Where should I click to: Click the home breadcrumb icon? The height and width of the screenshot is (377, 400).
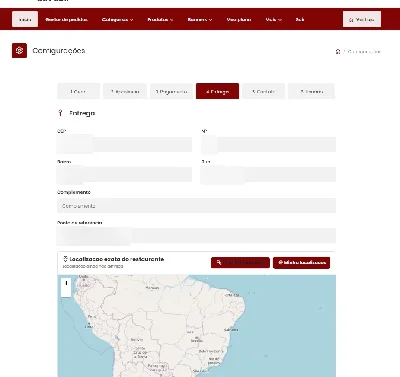pos(338,52)
